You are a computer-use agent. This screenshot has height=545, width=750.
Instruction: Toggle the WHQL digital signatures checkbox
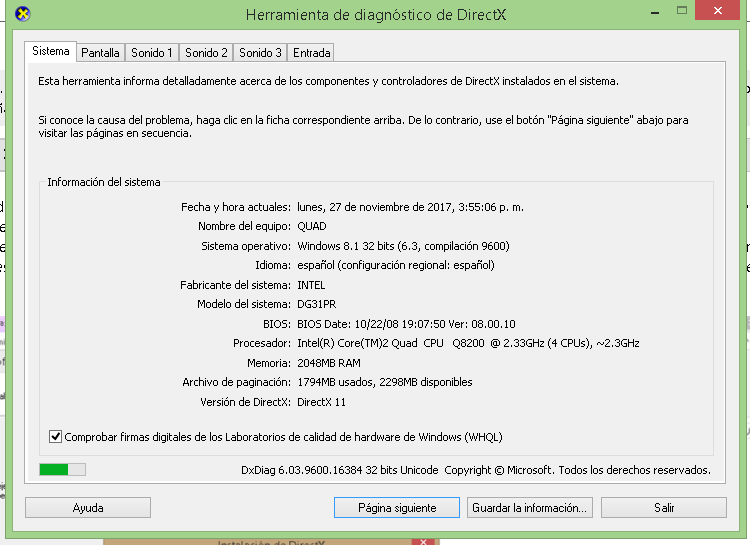pos(55,436)
